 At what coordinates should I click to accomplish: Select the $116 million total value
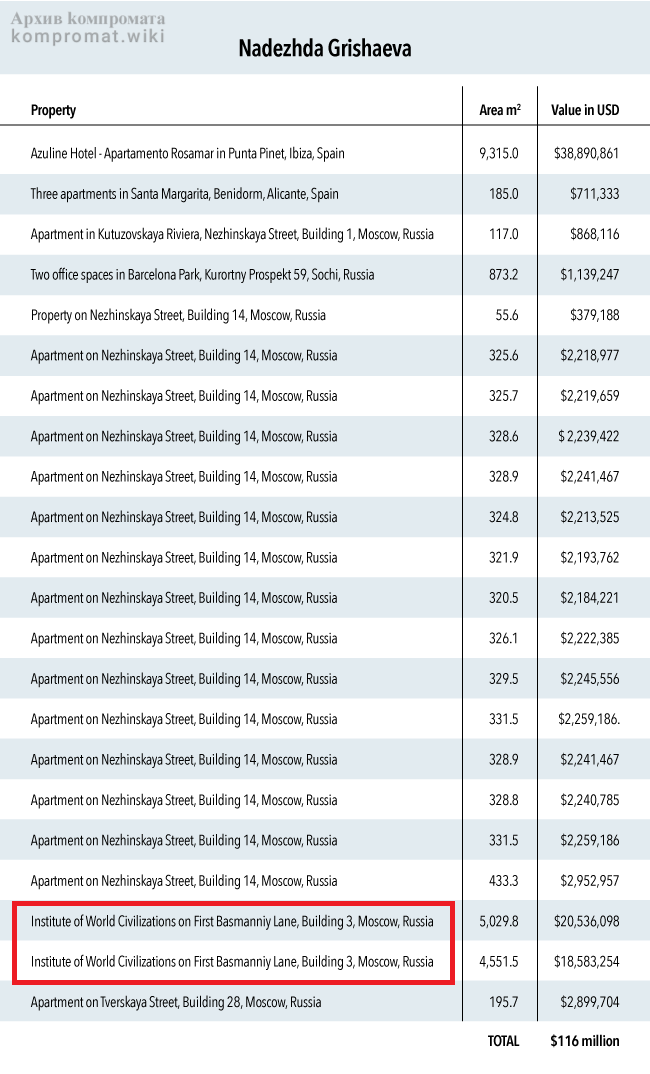tap(585, 1041)
